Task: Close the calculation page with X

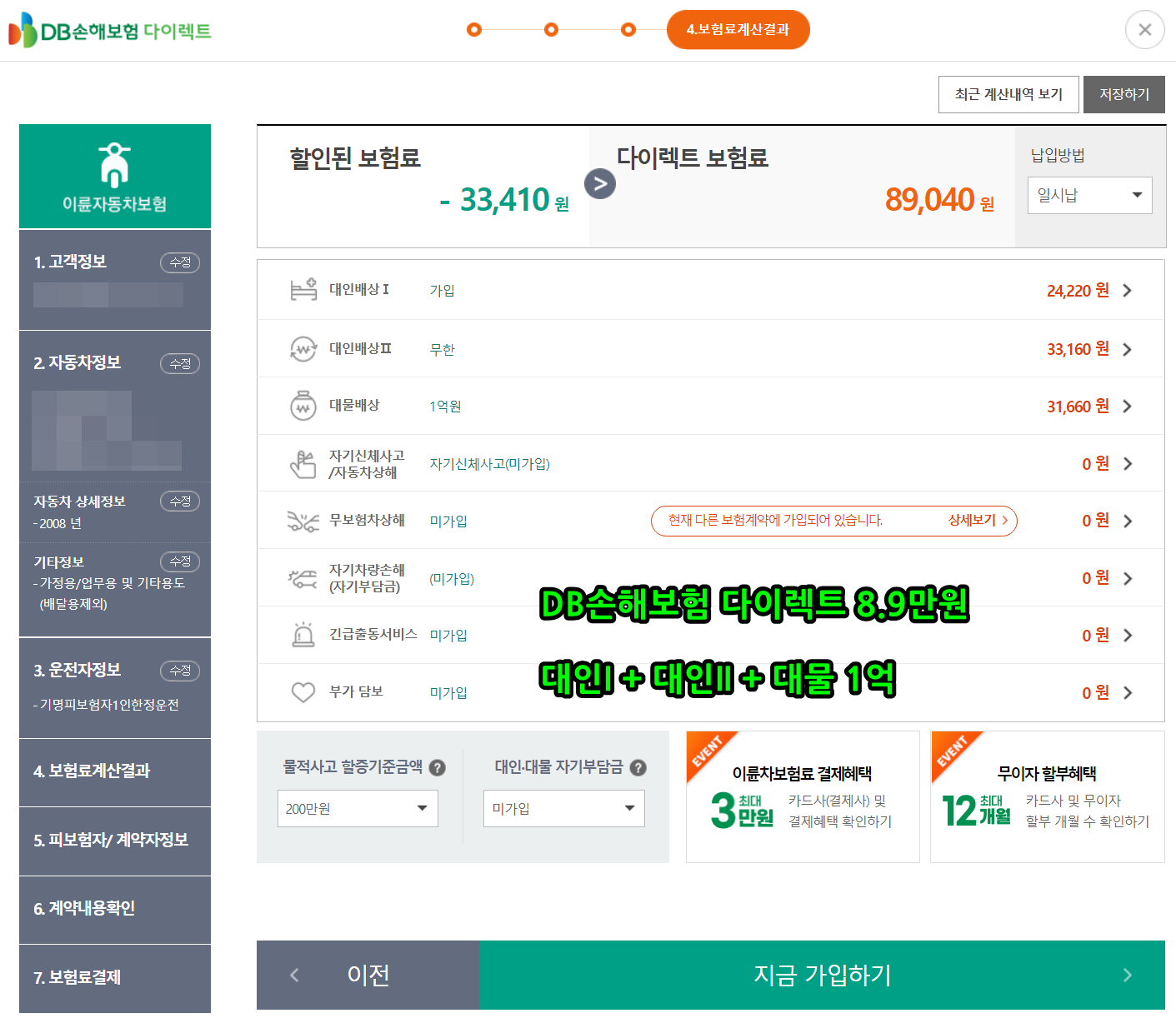Action: point(1145,30)
